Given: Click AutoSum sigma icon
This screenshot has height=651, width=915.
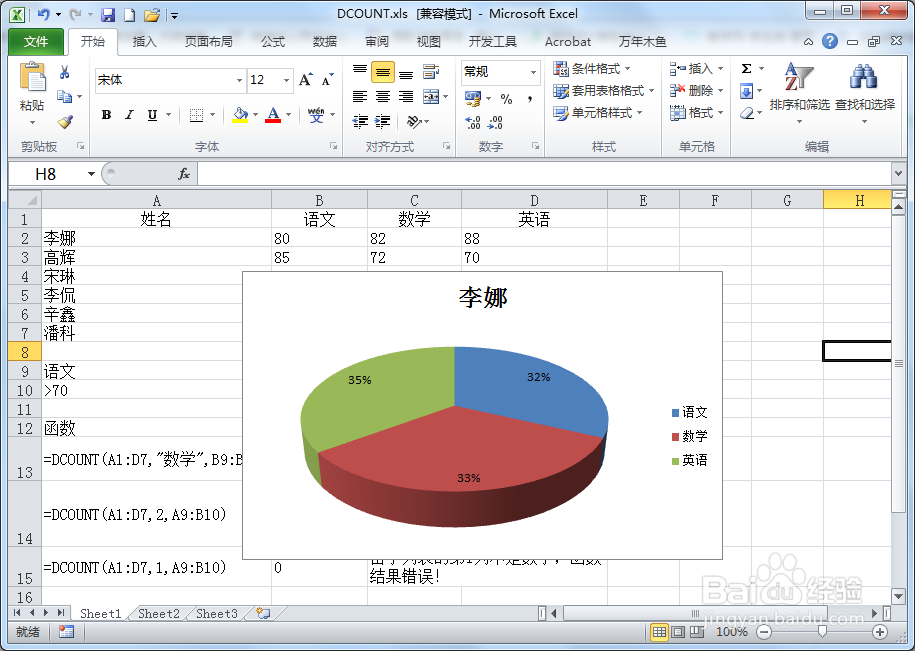Looking at the screenshot, I should tap(746, 69).
